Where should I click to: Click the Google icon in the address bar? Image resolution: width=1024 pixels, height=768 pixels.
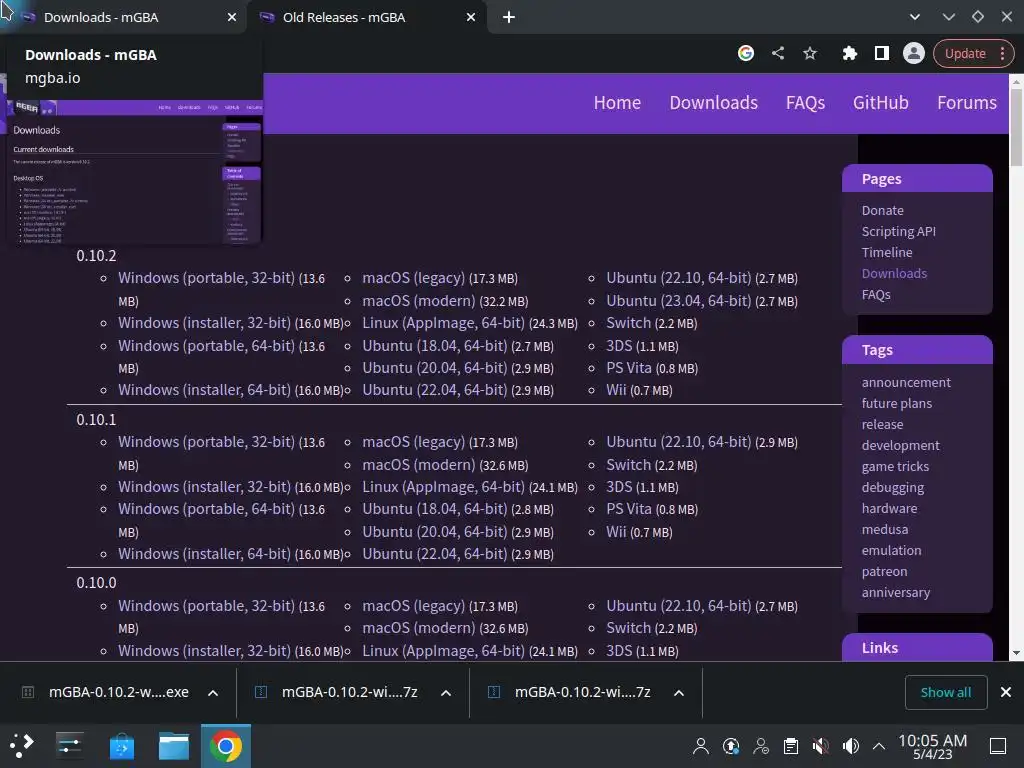coord(746,53)
